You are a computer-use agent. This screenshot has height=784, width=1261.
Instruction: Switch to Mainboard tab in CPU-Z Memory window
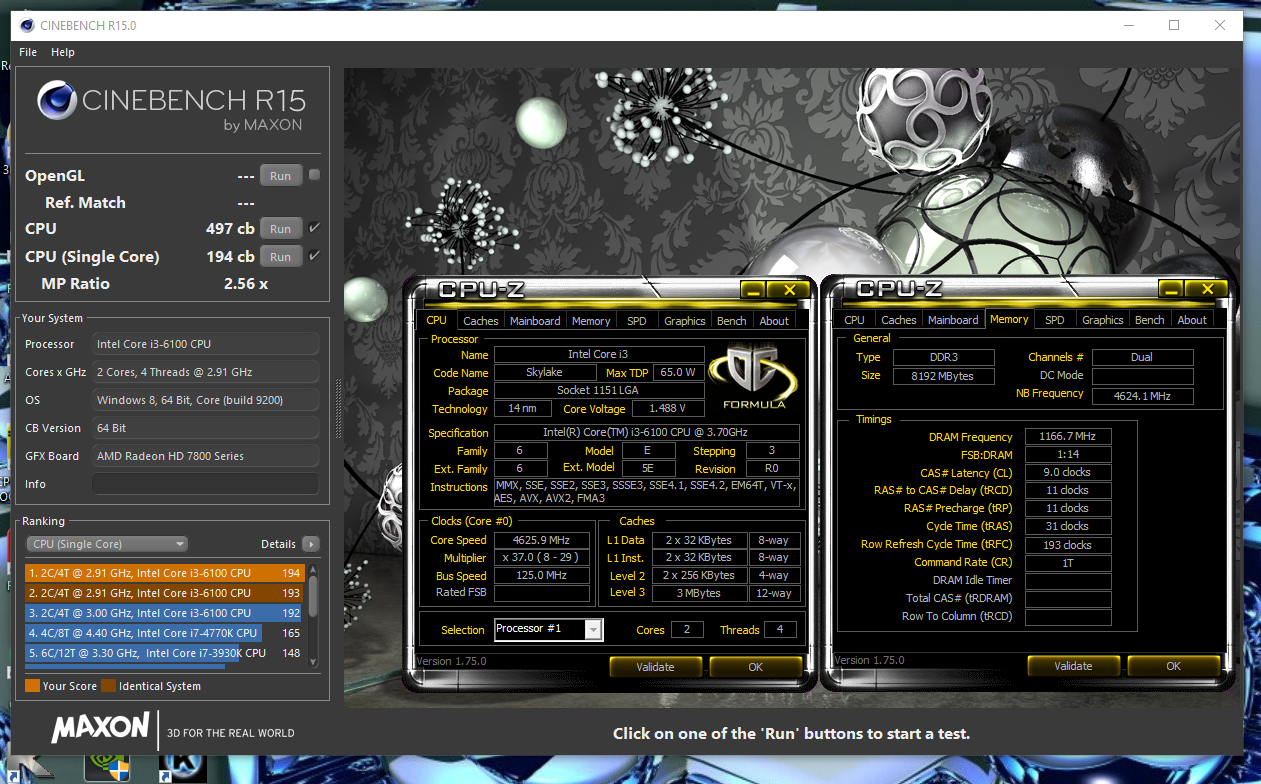pos(953,320)
